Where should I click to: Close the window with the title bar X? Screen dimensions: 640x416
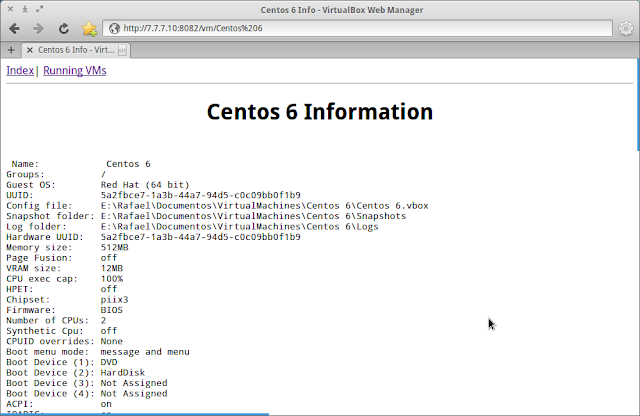11,9
